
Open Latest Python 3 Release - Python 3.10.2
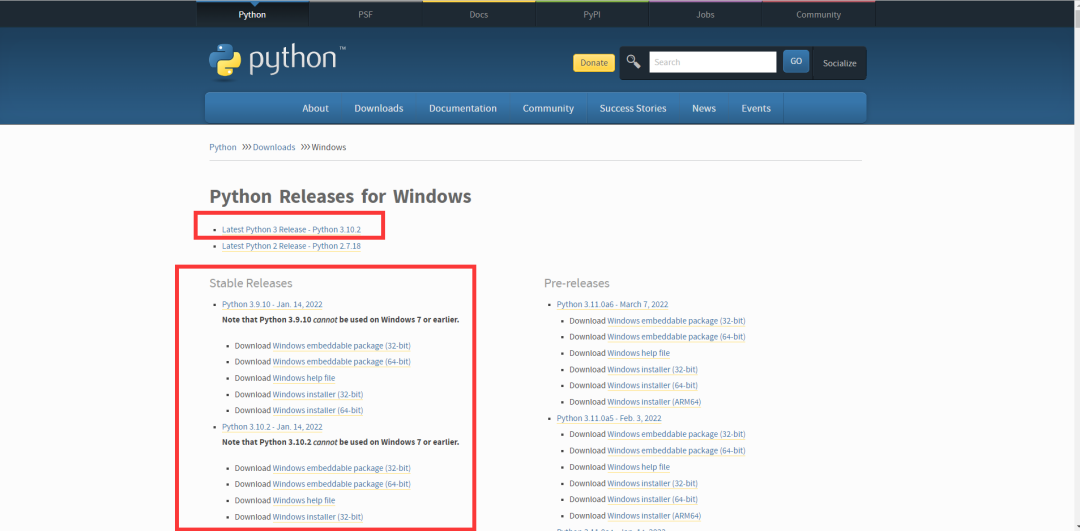click(291, 229)
